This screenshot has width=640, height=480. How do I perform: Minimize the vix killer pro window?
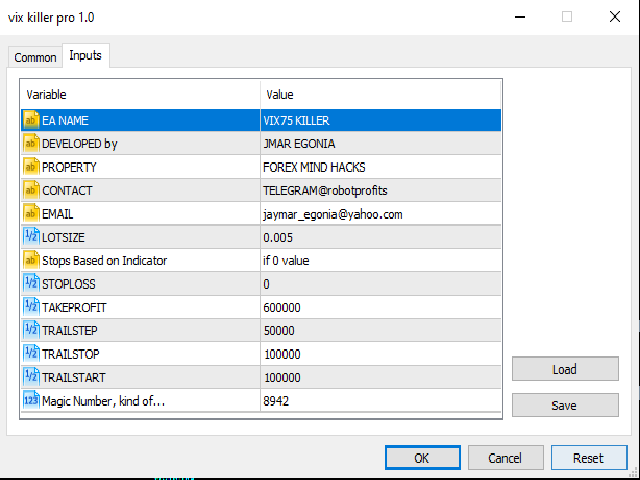pyautogui.click(x=520, y=17)
